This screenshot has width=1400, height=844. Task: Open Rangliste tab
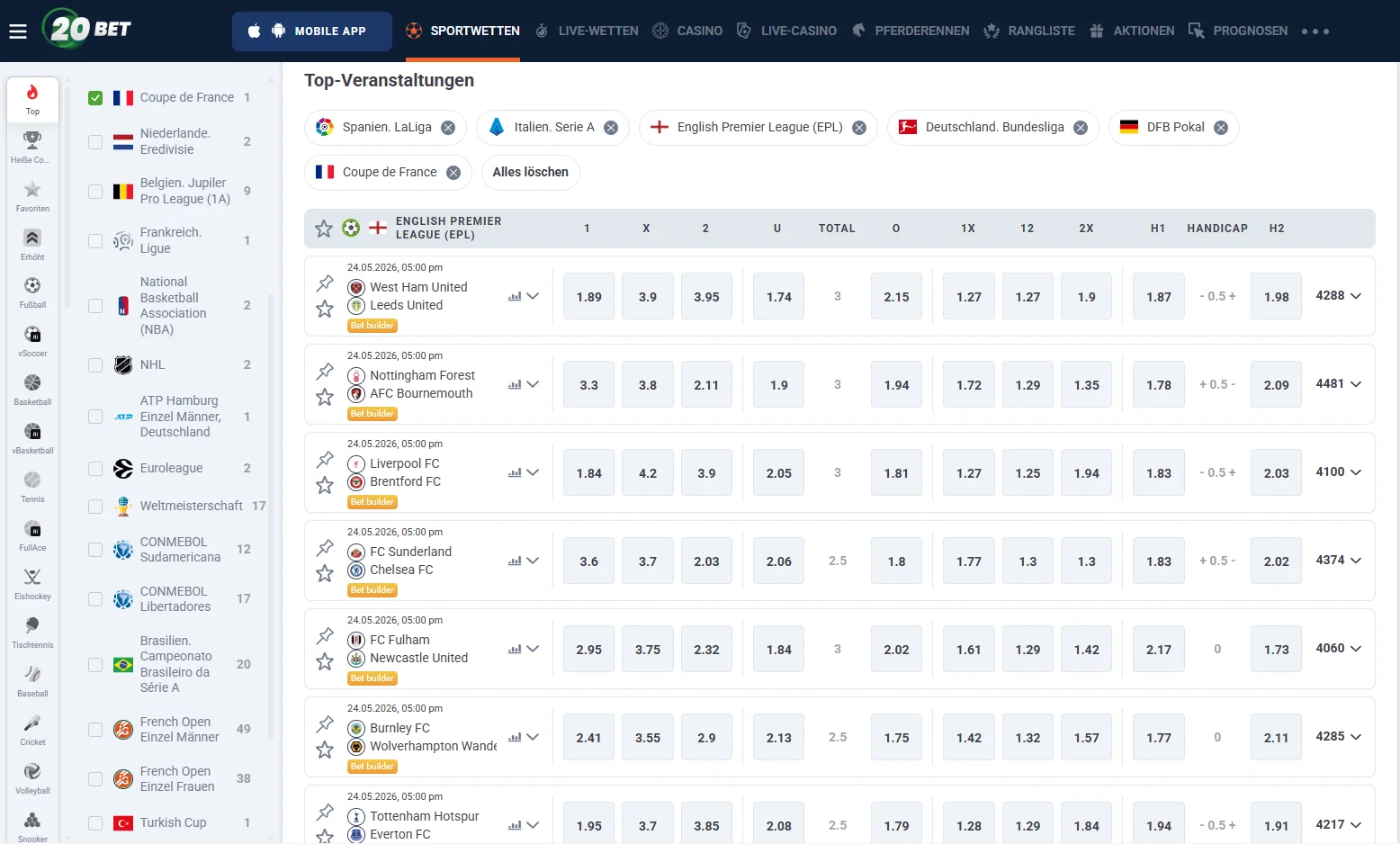(x=1029, y=31)
